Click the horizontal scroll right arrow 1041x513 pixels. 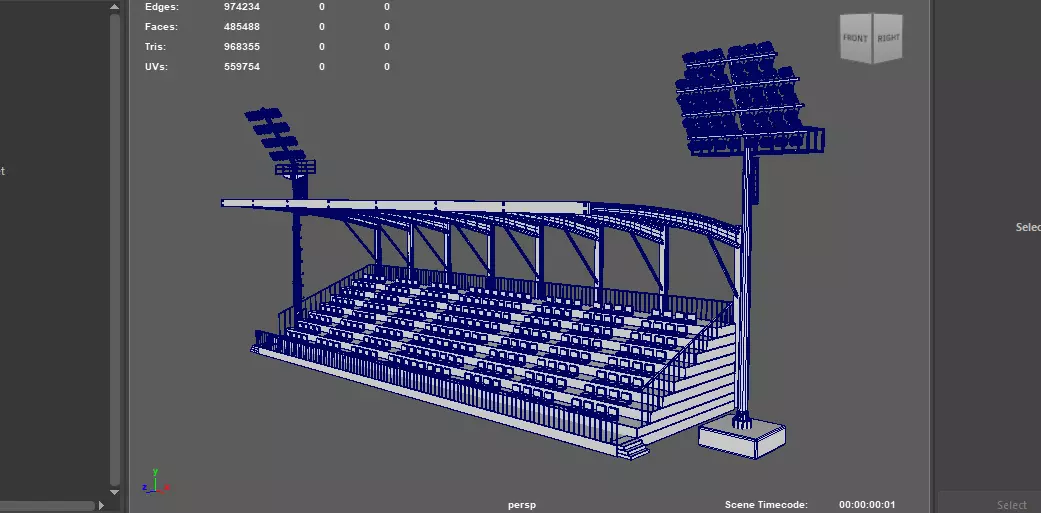coord(101,505)
